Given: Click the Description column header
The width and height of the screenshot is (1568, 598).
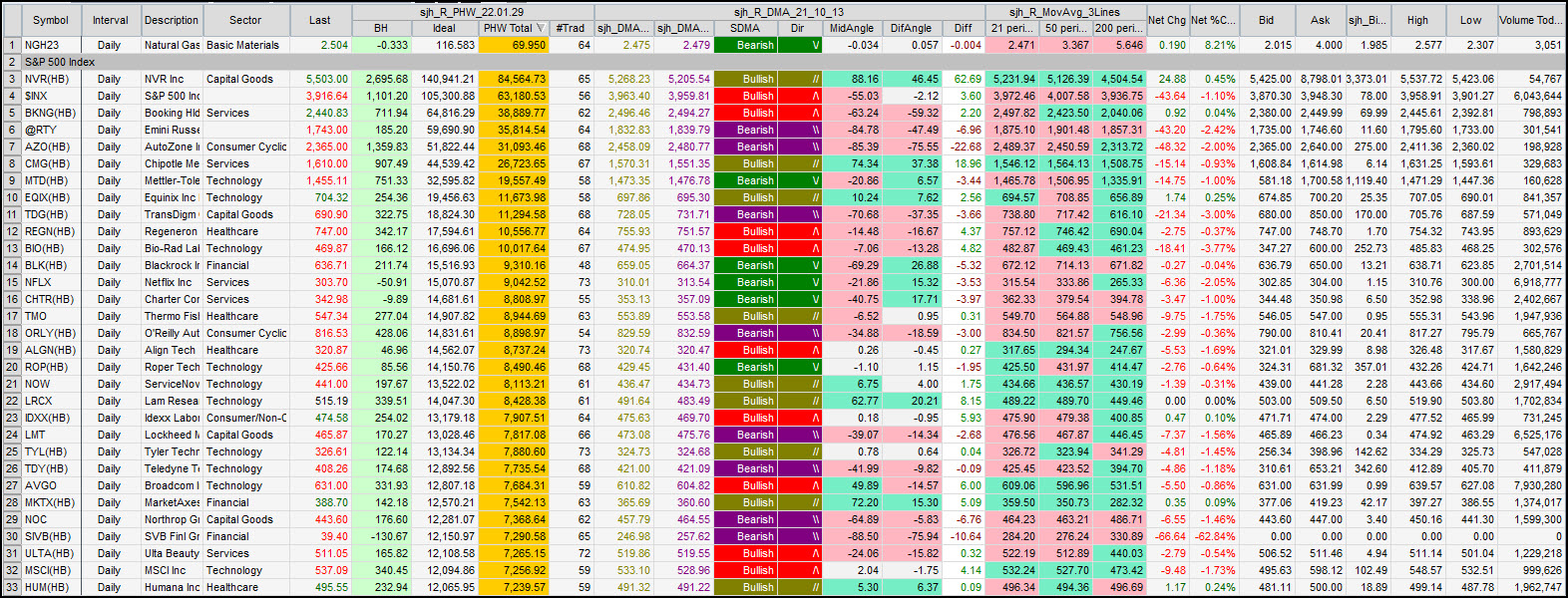Looking at the screenshot, I should tap(172, 20).
